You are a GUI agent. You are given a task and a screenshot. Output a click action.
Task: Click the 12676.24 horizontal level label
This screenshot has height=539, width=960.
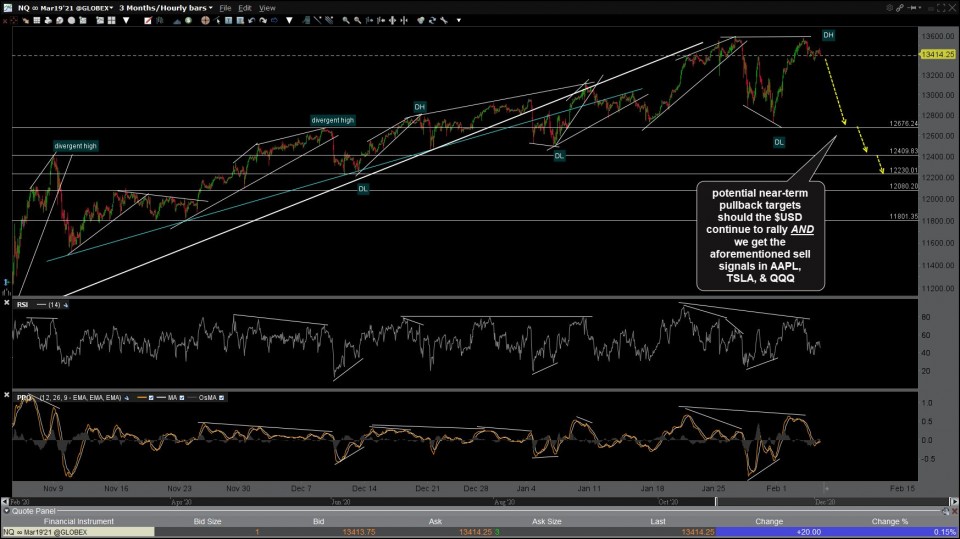[x=904, y=124]
